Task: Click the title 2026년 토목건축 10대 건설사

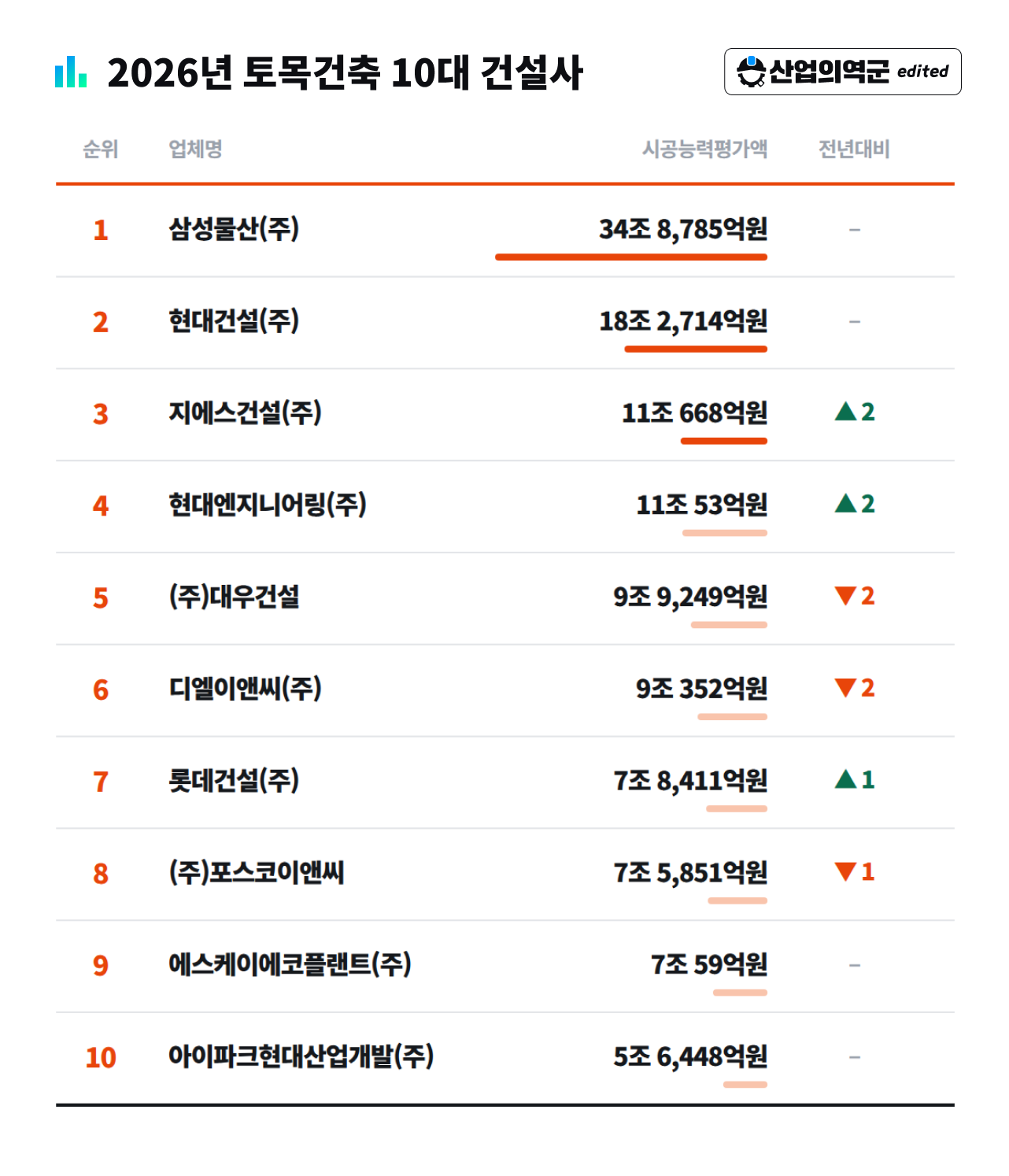Action: tap(345, 72)
